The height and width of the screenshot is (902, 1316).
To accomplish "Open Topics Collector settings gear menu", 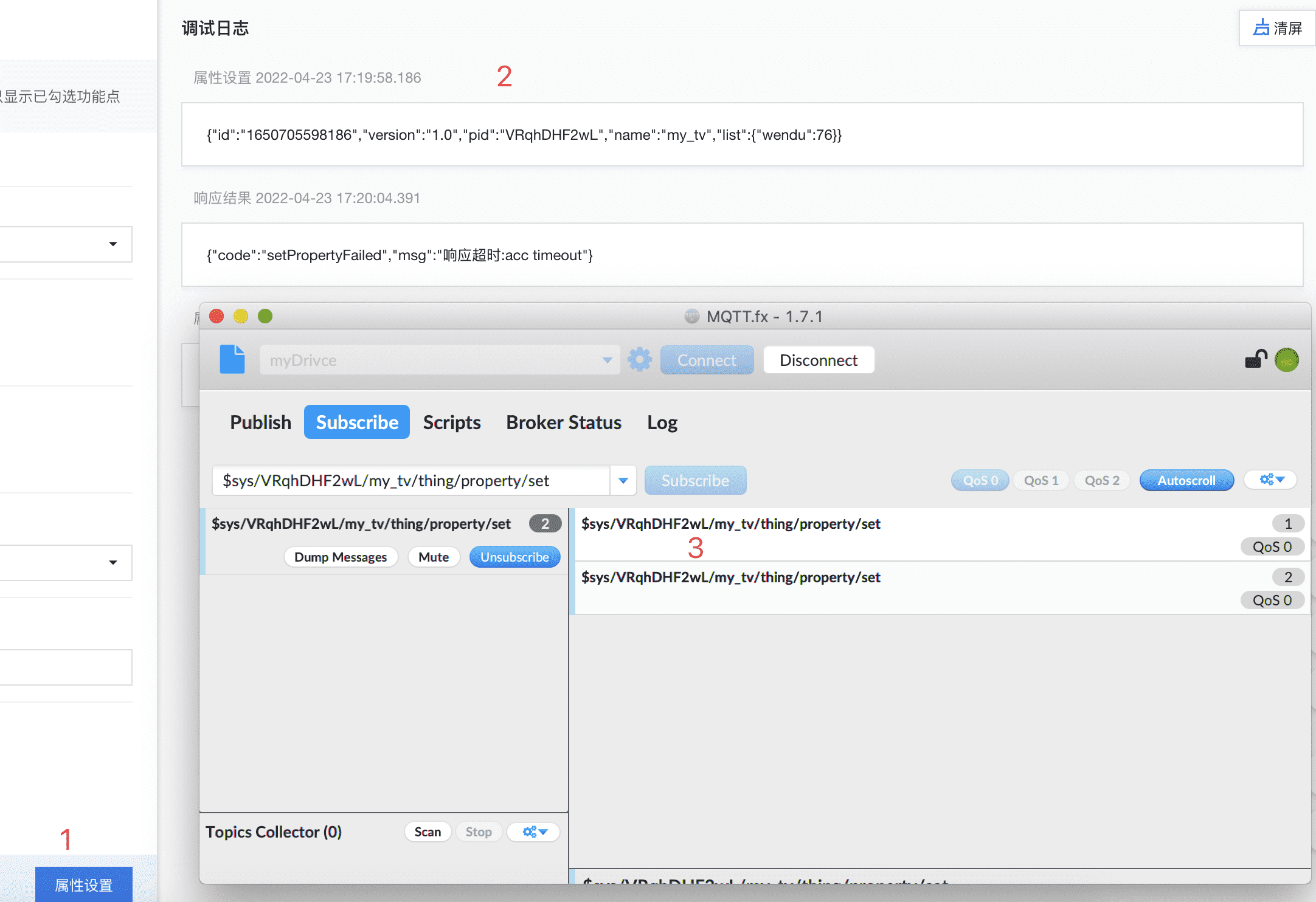I will coord(534,831).
